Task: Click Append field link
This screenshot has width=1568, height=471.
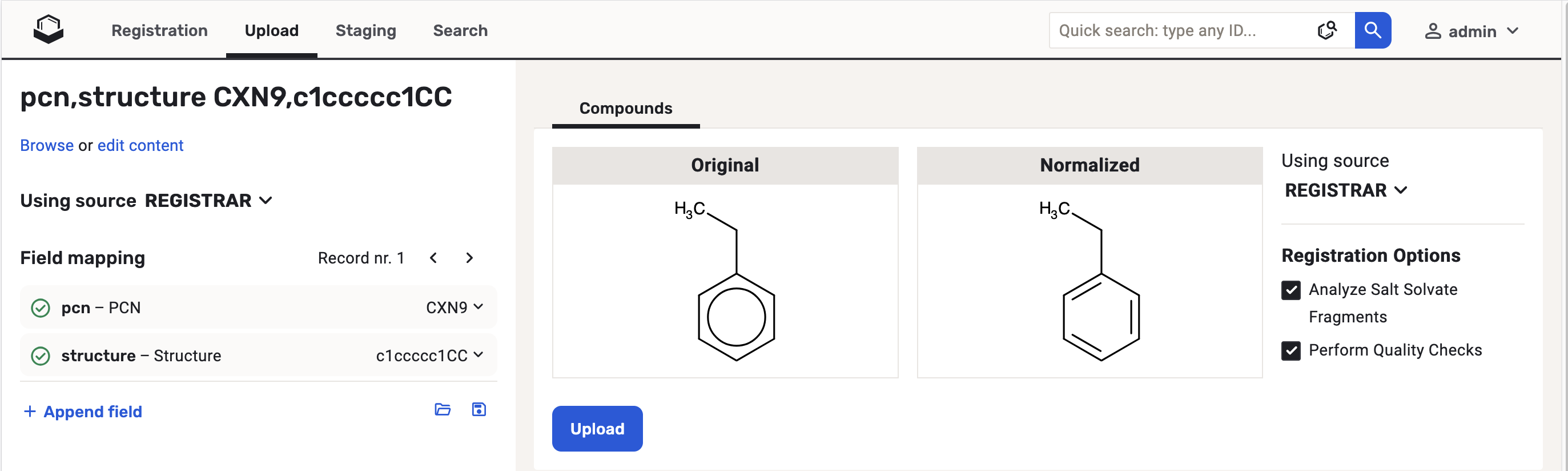Action: point(83,412)
